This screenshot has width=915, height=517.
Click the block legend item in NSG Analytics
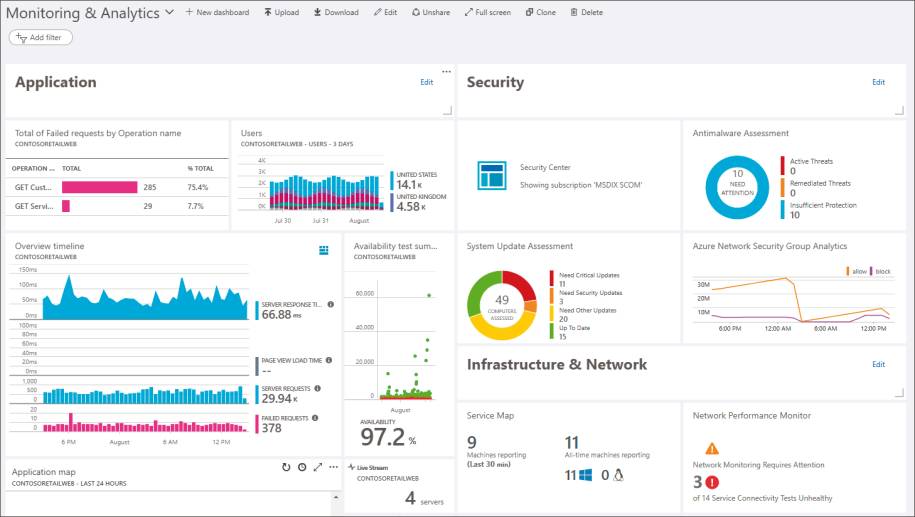[881, 271]
